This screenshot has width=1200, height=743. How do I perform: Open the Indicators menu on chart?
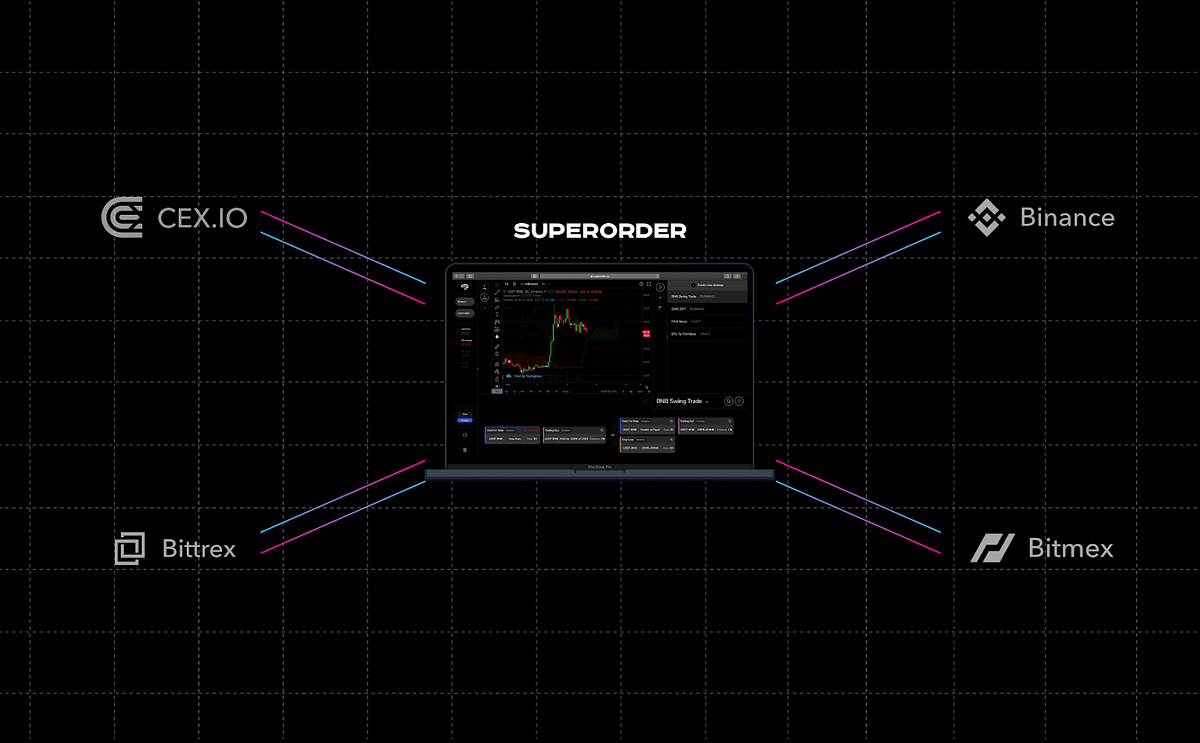coord(529,284)
